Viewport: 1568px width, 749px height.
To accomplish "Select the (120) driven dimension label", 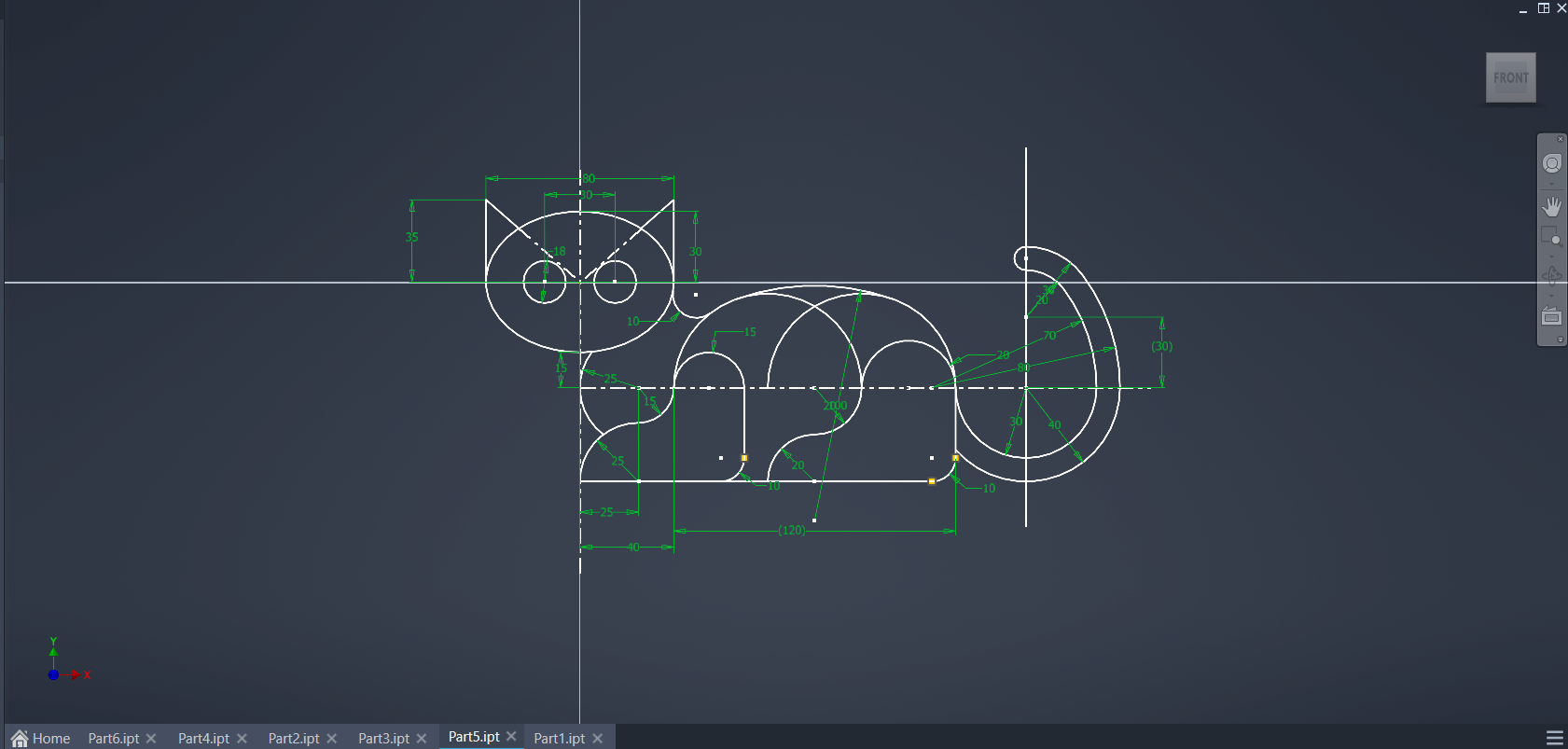I will pyautogui.click(x=791, y=530).
